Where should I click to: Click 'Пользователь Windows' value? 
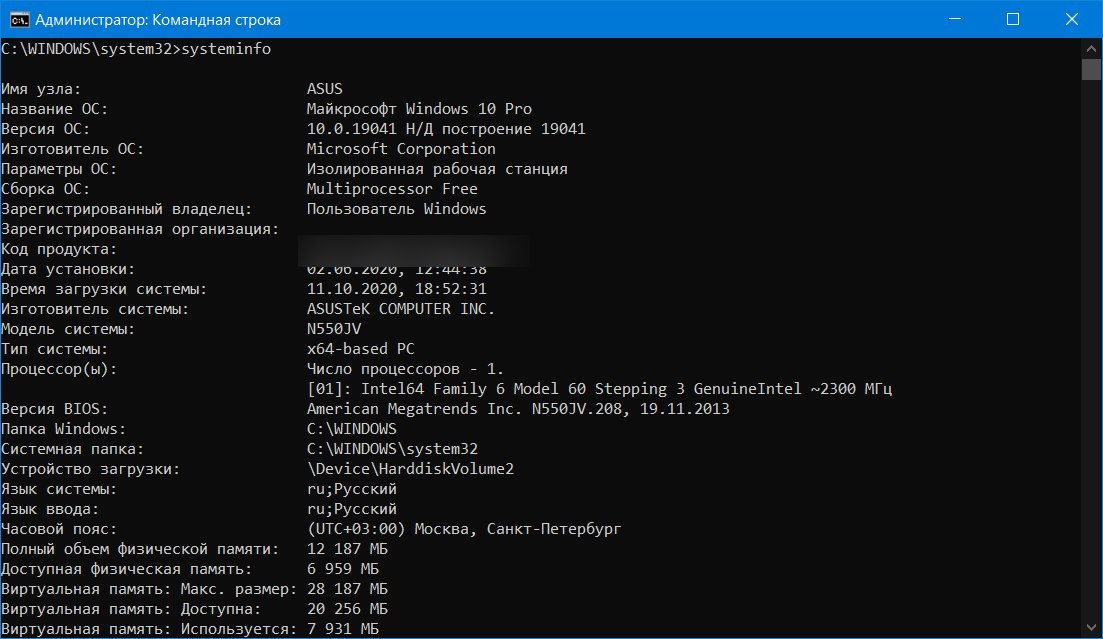pyautogui.click(x=396, y=209)
